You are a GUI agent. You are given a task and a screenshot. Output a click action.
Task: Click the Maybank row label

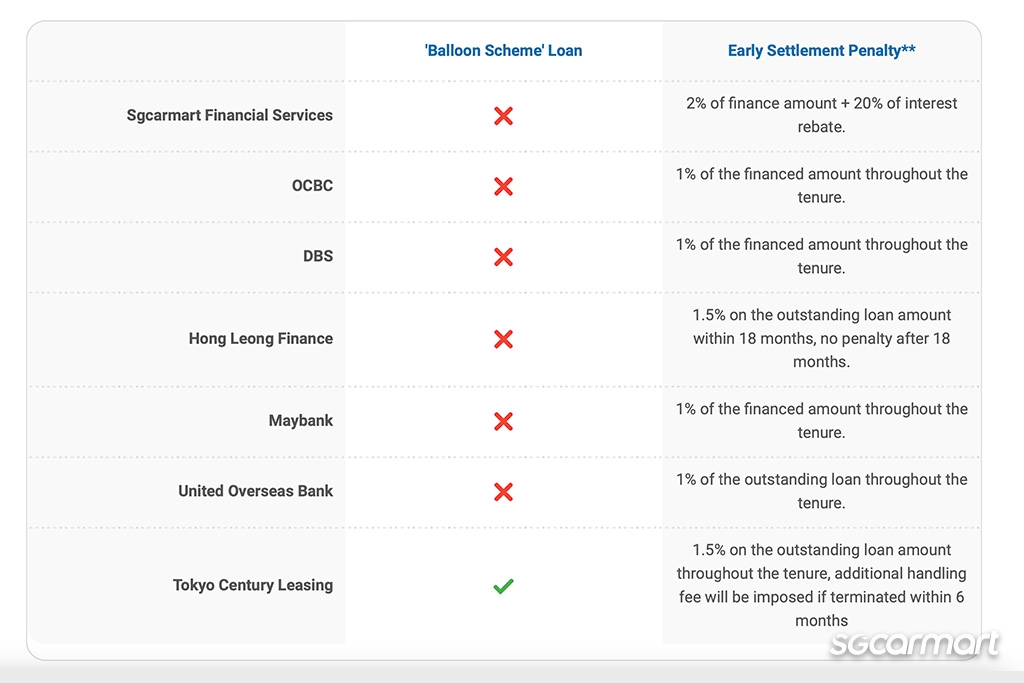click(x=300, y=421)
